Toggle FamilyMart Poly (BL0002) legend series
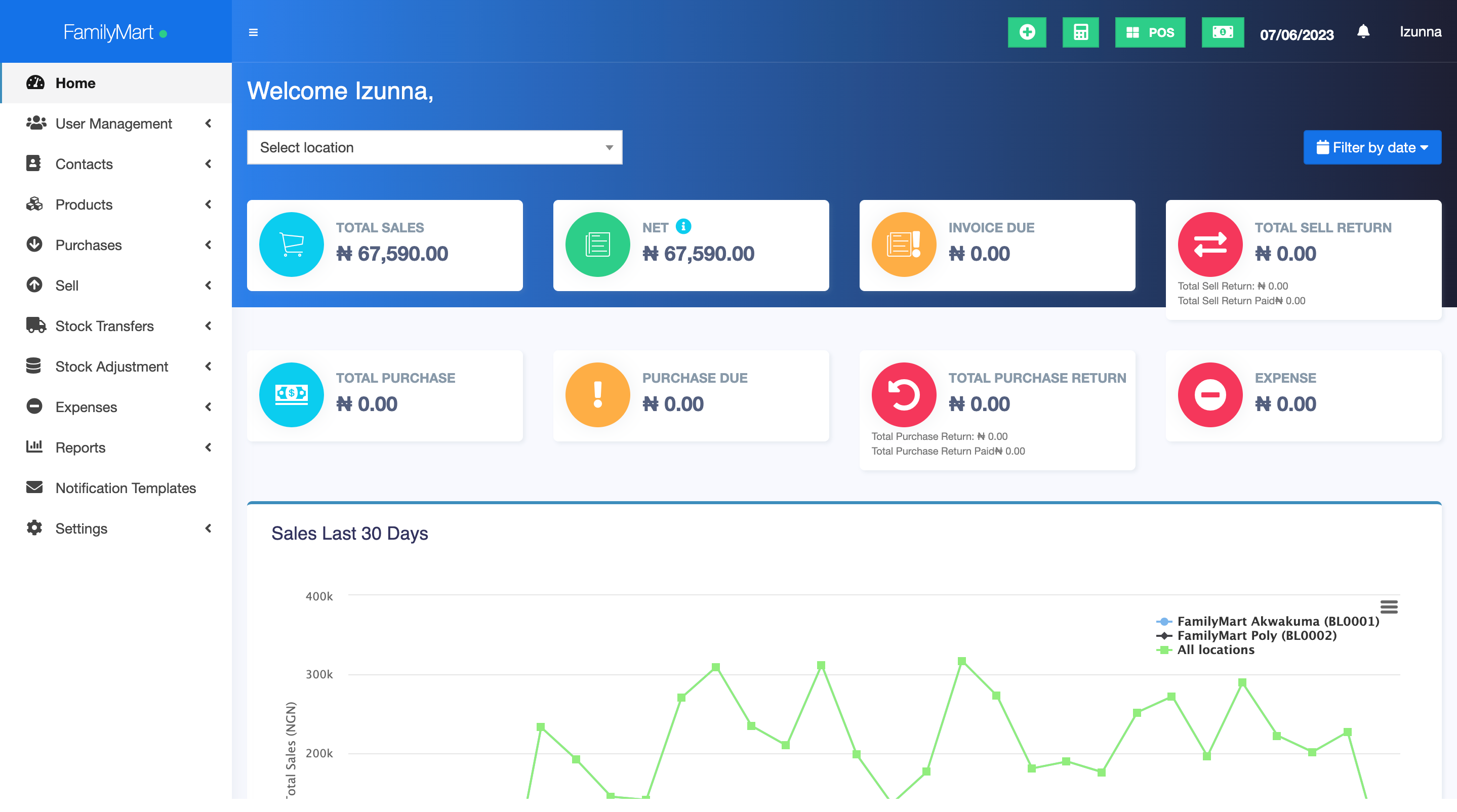 point(1246,635)
